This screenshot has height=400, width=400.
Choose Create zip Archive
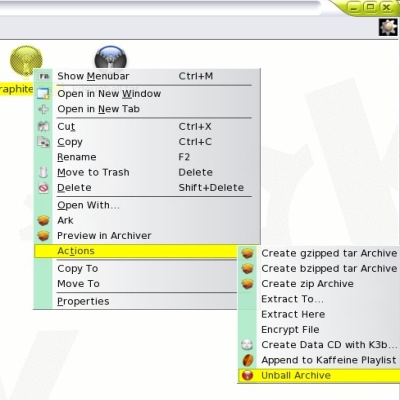(x=319, y=284)
